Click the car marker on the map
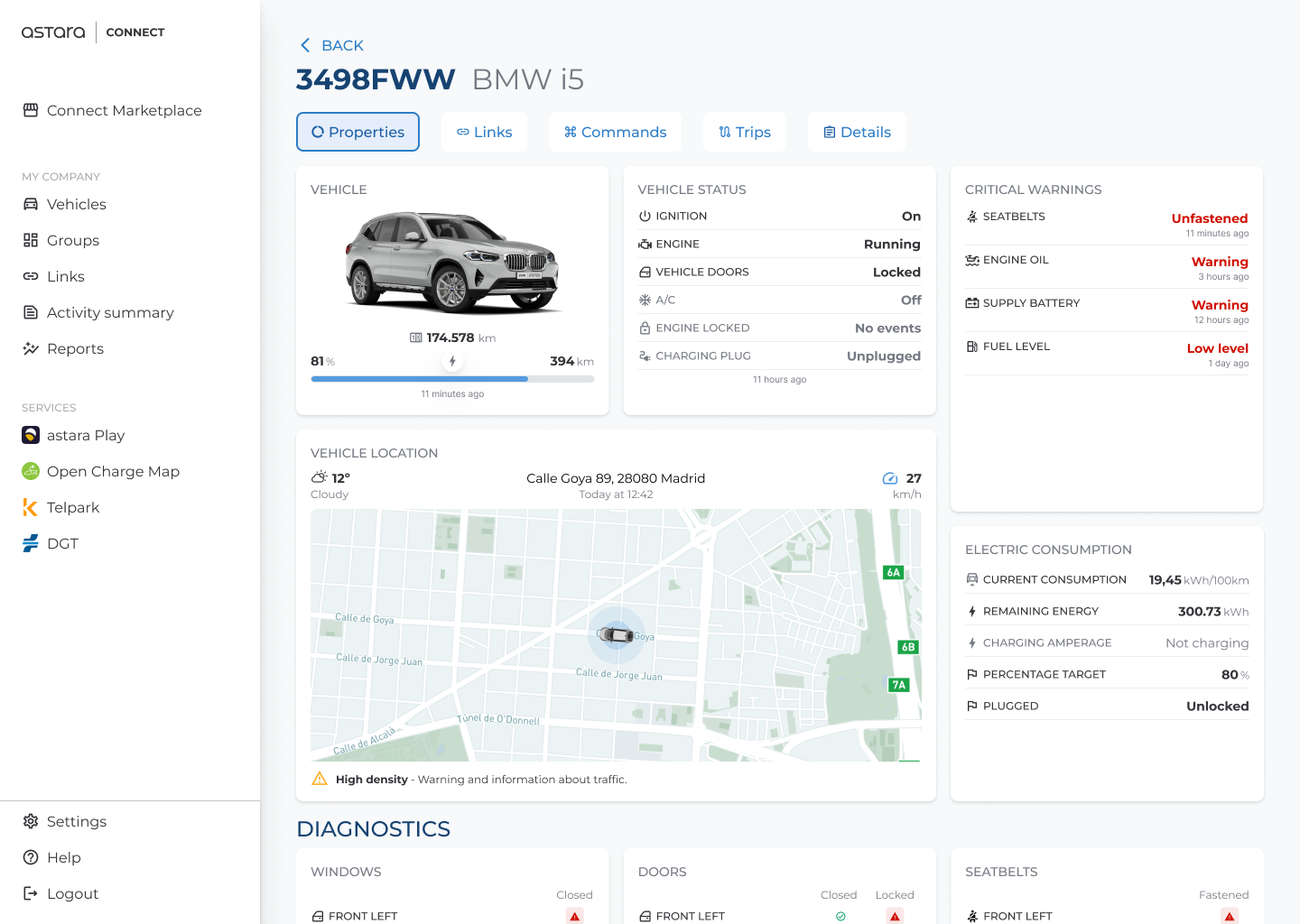The width and height of the screenshot is (1300, 924). 616,634
